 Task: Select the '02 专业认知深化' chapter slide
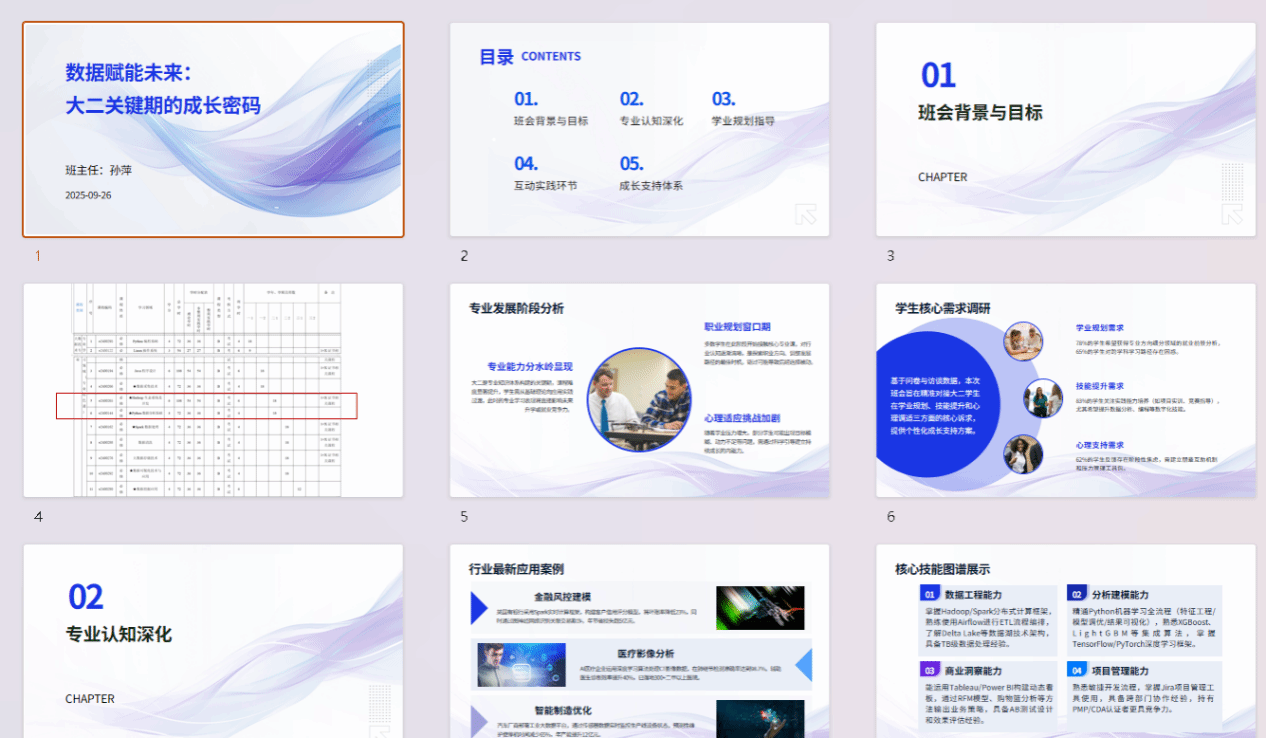213,641
